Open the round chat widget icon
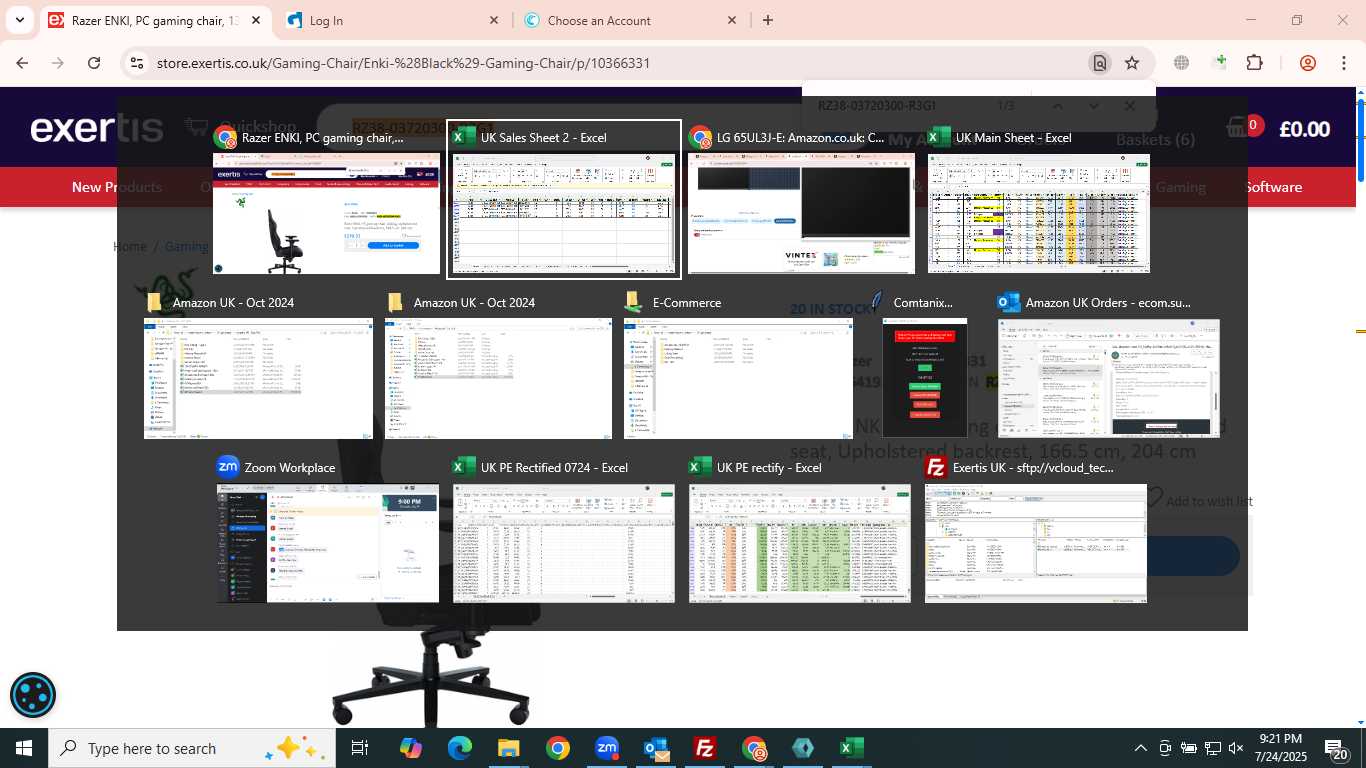 (33, 696)
